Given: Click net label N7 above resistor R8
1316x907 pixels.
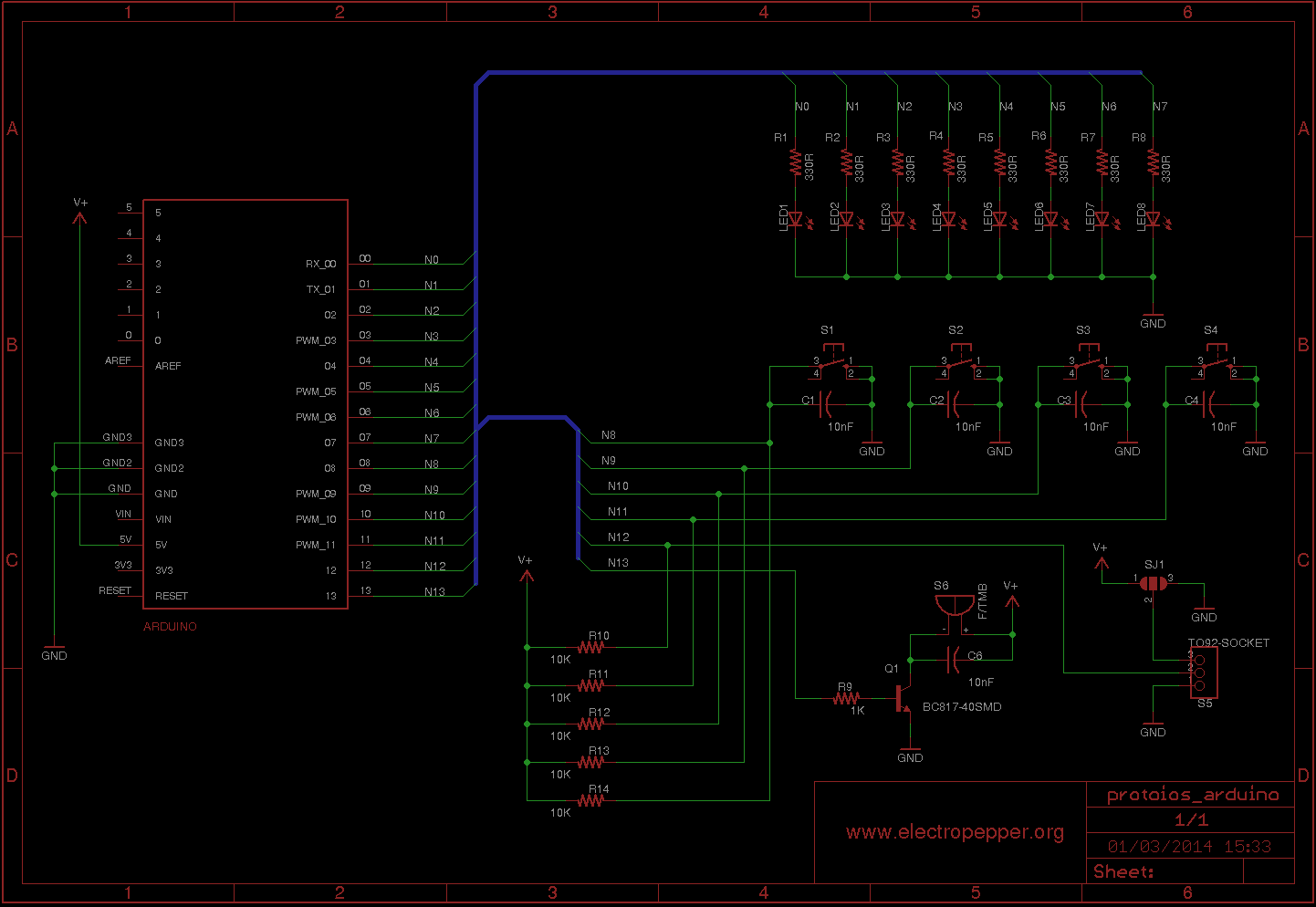Looking at the screenshot, I should coord(1159,107).
